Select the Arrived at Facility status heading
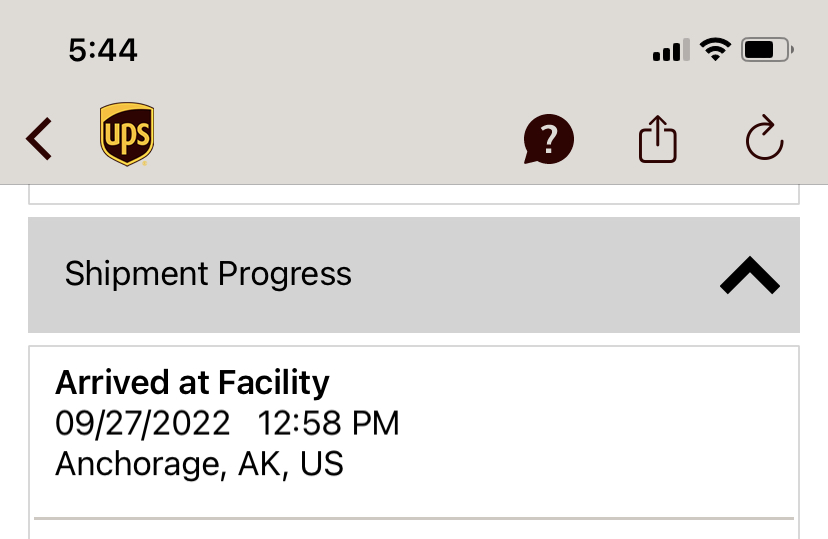828x539 pixels. (x=192, y=382)
